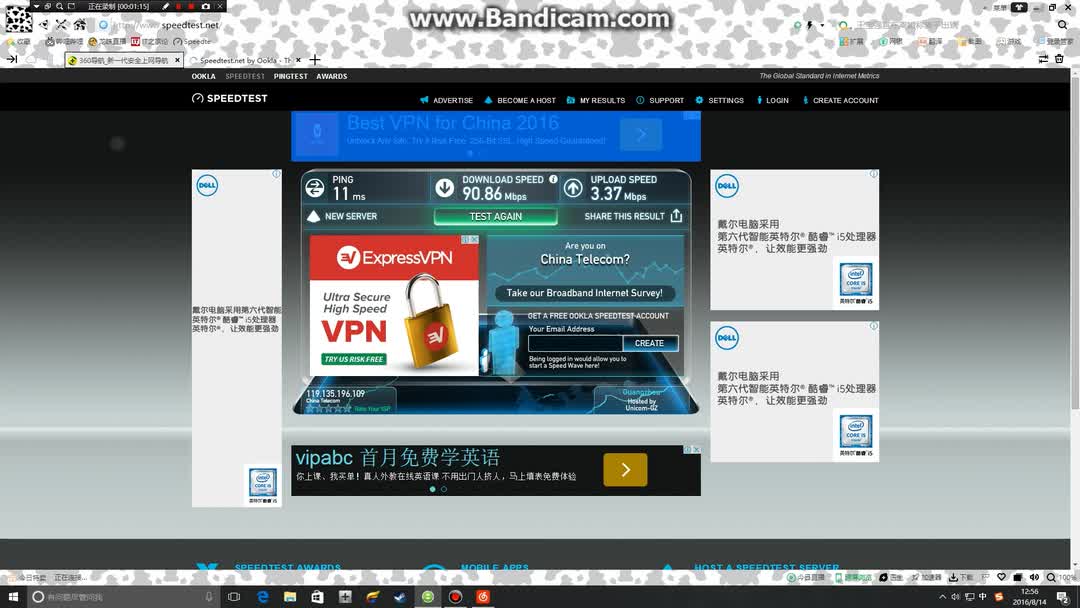This screenshot has width=1080, height=608.
Task: Open the Bandicam bar dropdown arrow
Action: coord(37,6)
